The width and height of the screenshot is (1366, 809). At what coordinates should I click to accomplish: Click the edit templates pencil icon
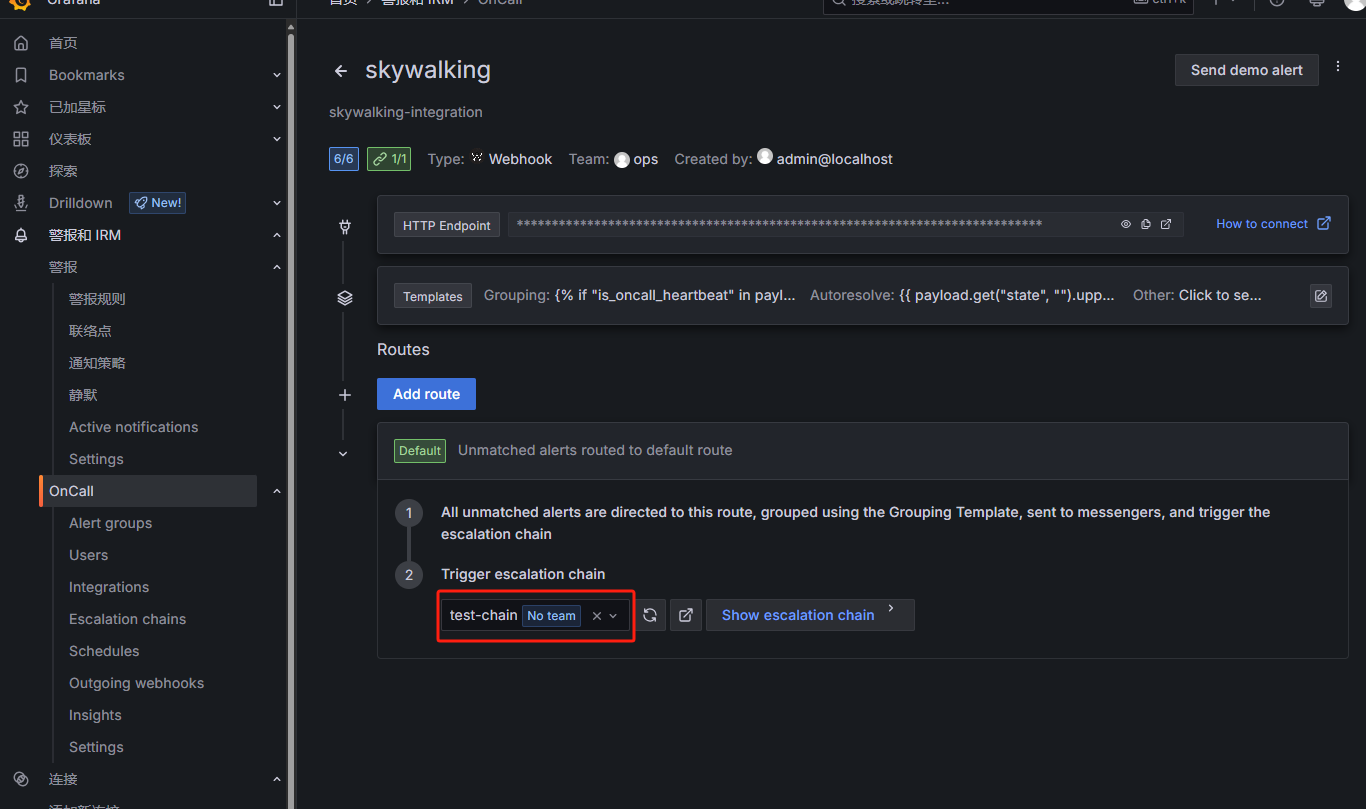point(1321,296)
